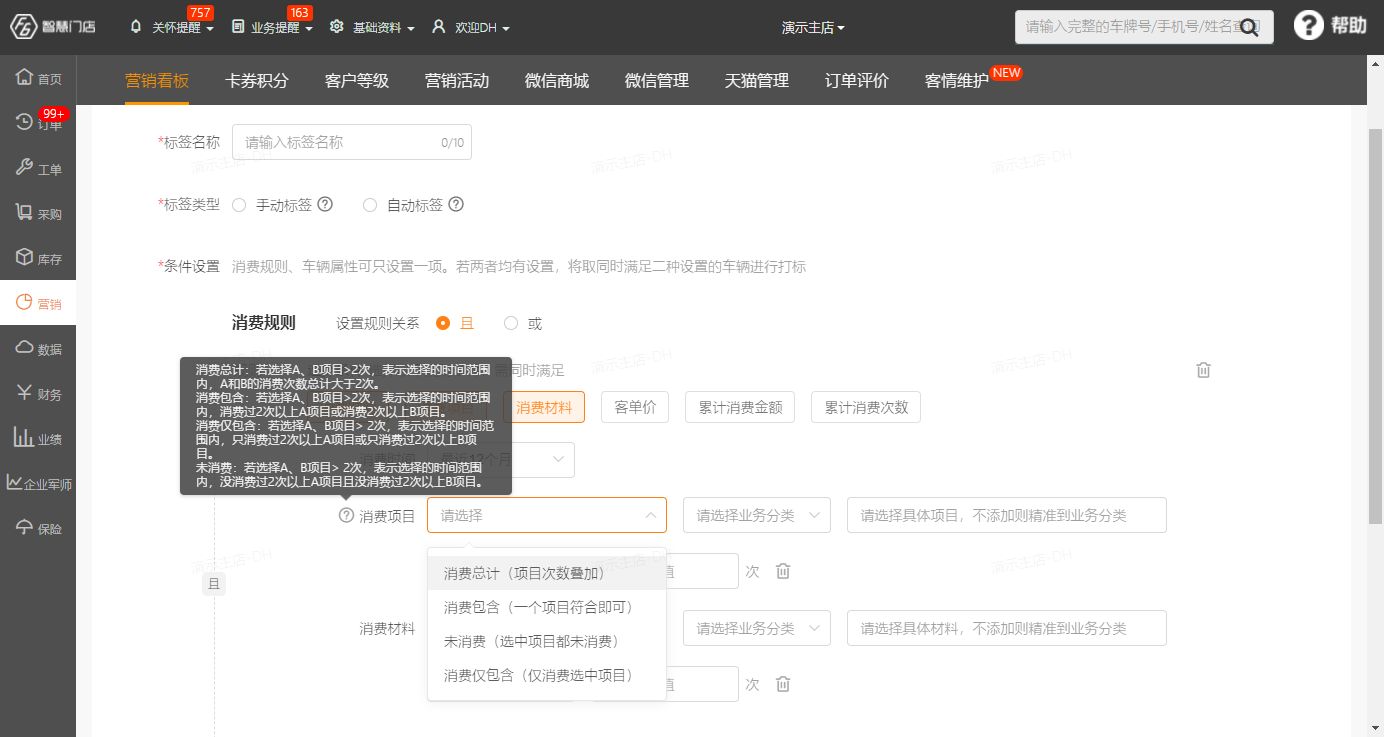
Task: Toggle 累计消费次数 condition button
Action: 866,407
